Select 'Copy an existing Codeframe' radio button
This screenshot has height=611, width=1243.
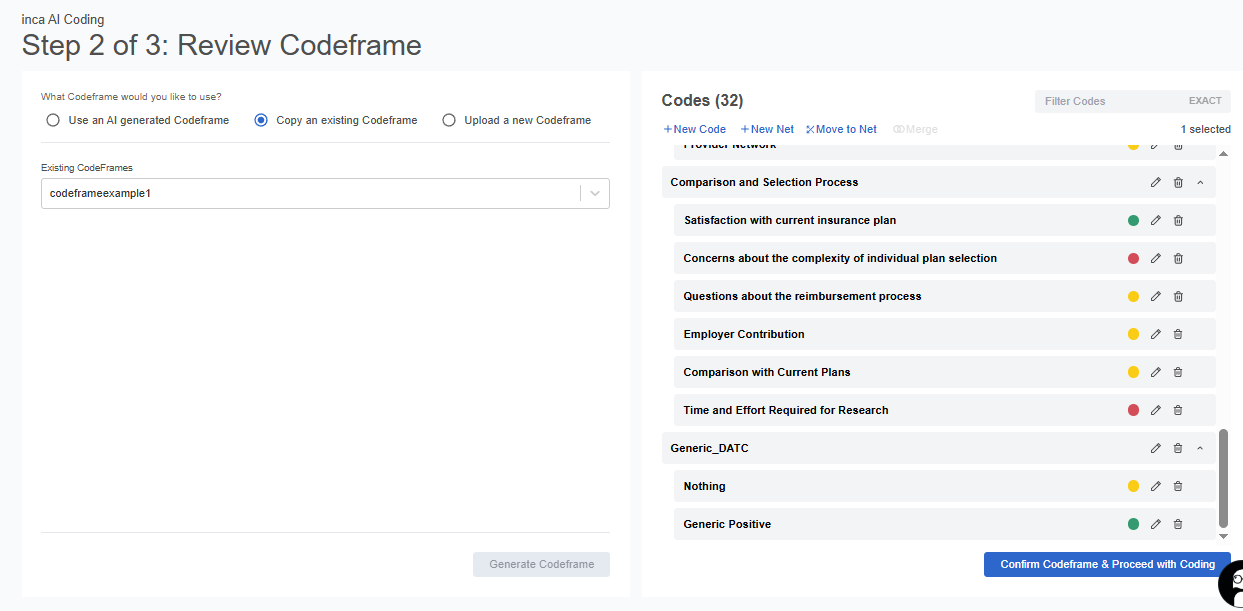[x=261, y=120]
